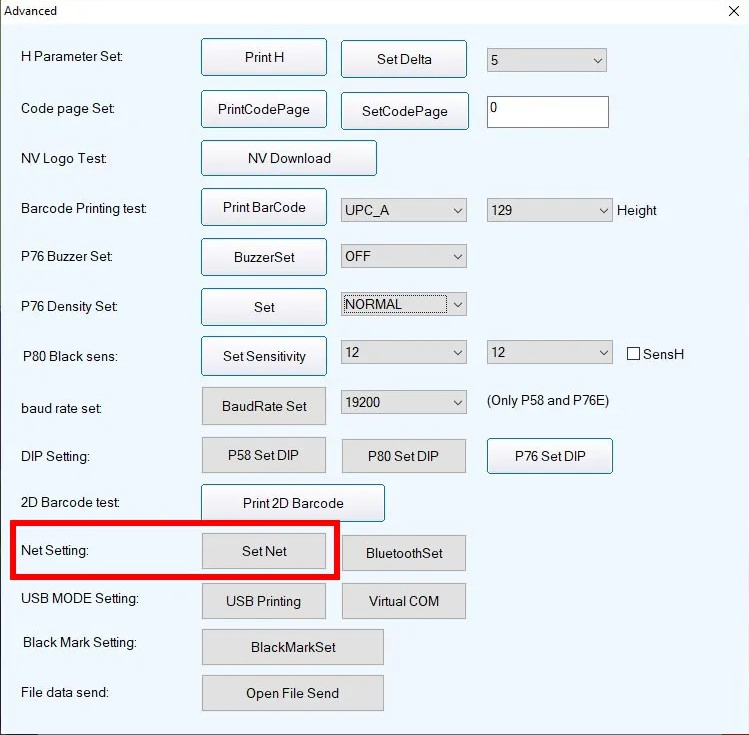Enable the SensH checkbox
Image resolution: width=749 pixels, height=735 pixels.
[633, 354]
